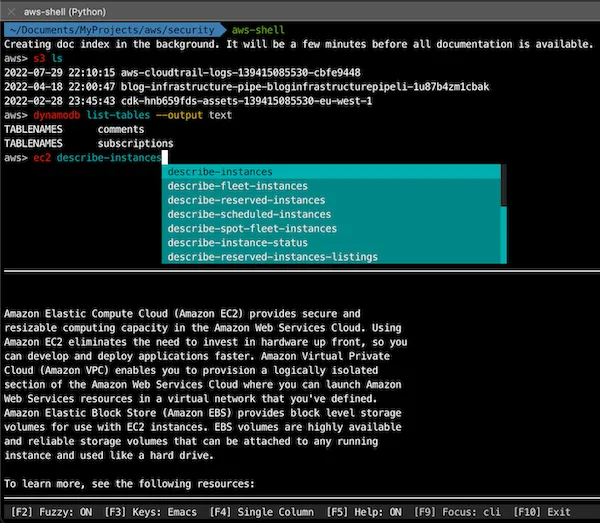Viewport: 600px width, 523px height.
Task: Toggle the [F2] Fuzzy: ON setting
Action: (x=51, y=512)
